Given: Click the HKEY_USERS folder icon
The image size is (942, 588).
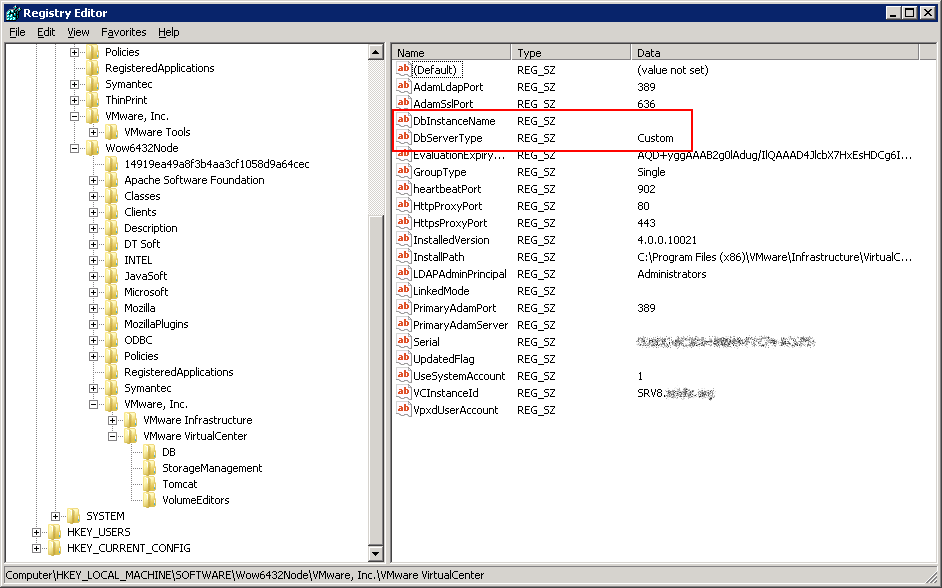Looking at the screenshot, I should (x=54, y=532).
